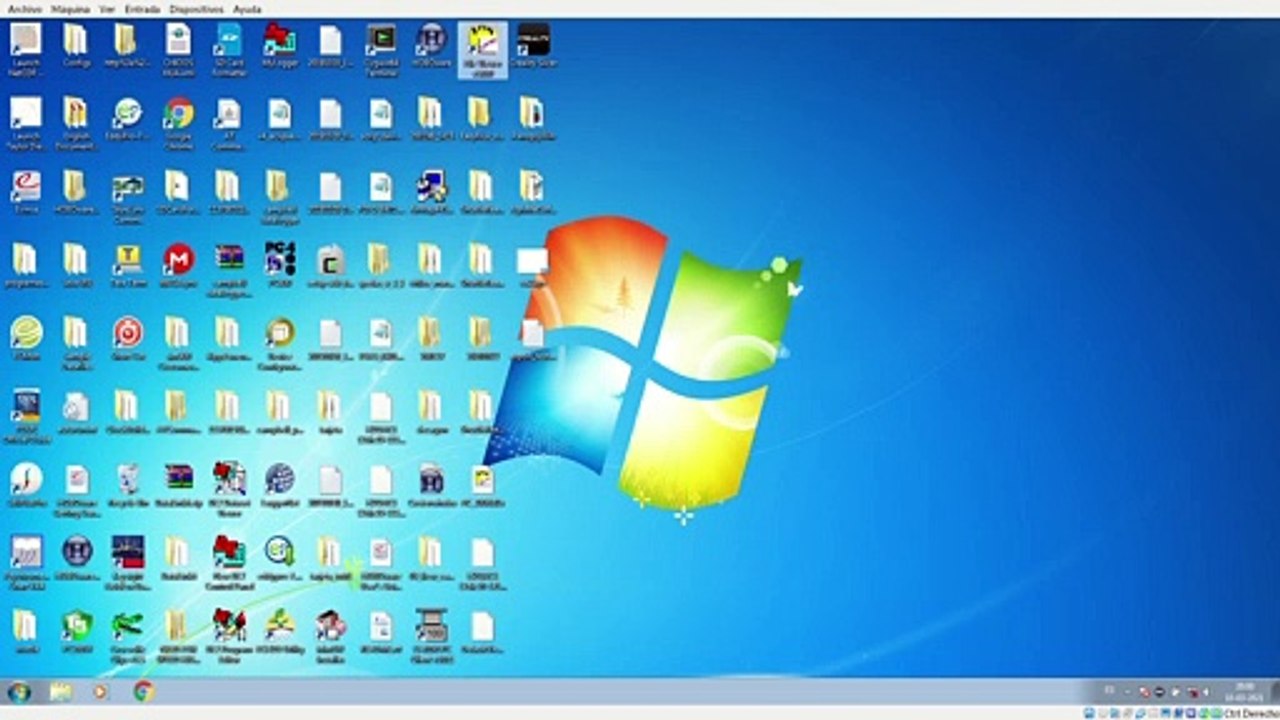Open Windows Explorer from the taskbar
This screenshot has width=1280, height=720.
[61, 692]
